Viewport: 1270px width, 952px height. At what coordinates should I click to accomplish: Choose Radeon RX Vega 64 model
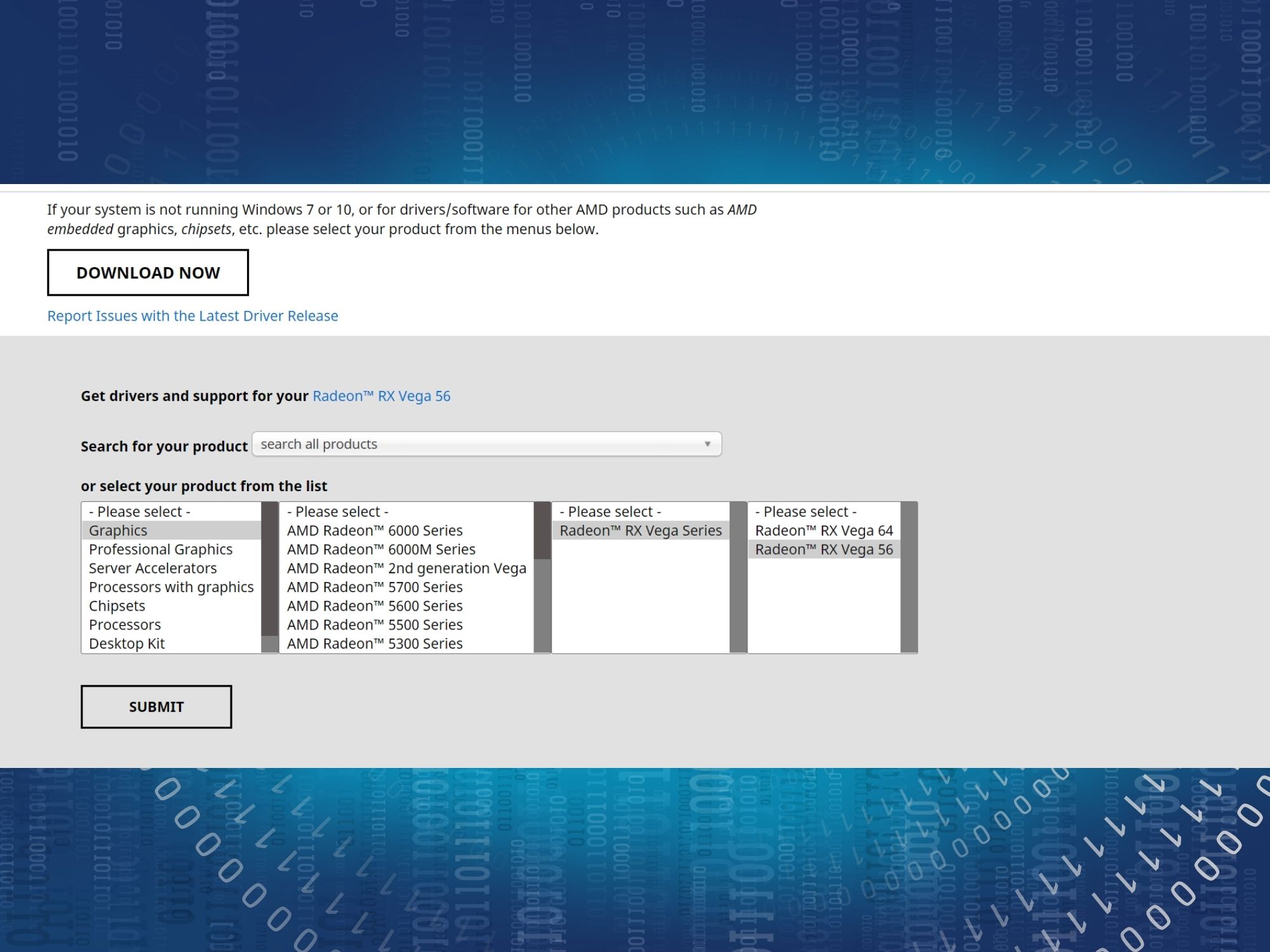tap(824, 531)
